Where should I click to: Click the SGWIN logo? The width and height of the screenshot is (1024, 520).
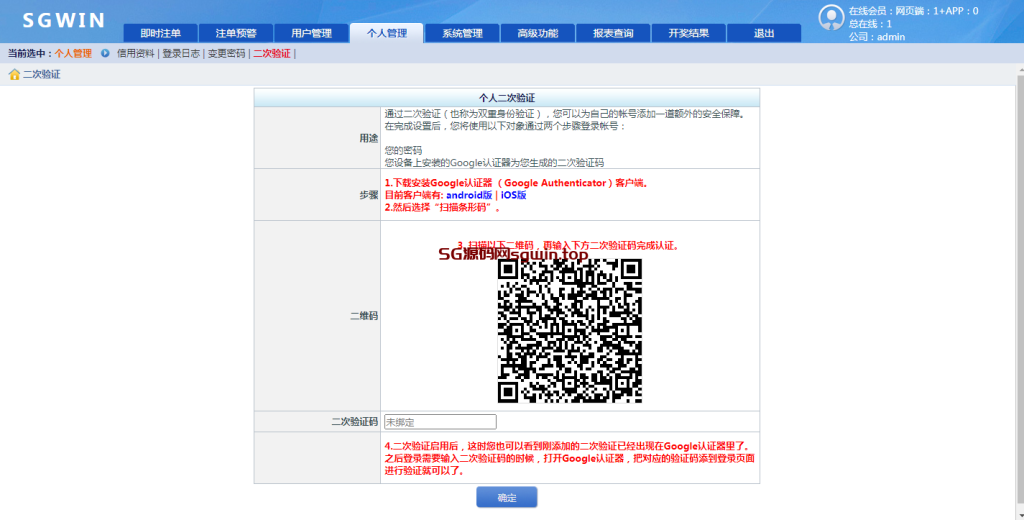coord(63,20)
